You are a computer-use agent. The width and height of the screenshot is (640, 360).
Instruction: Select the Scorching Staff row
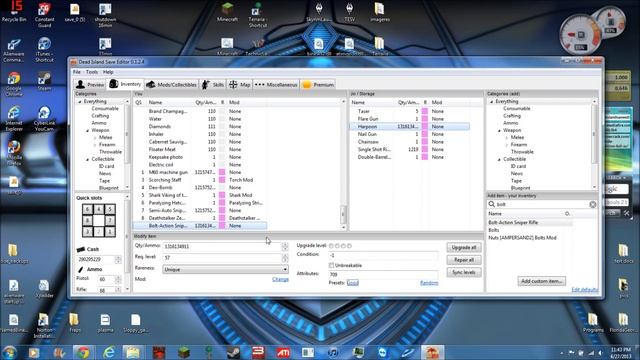(x=200, y=180)
